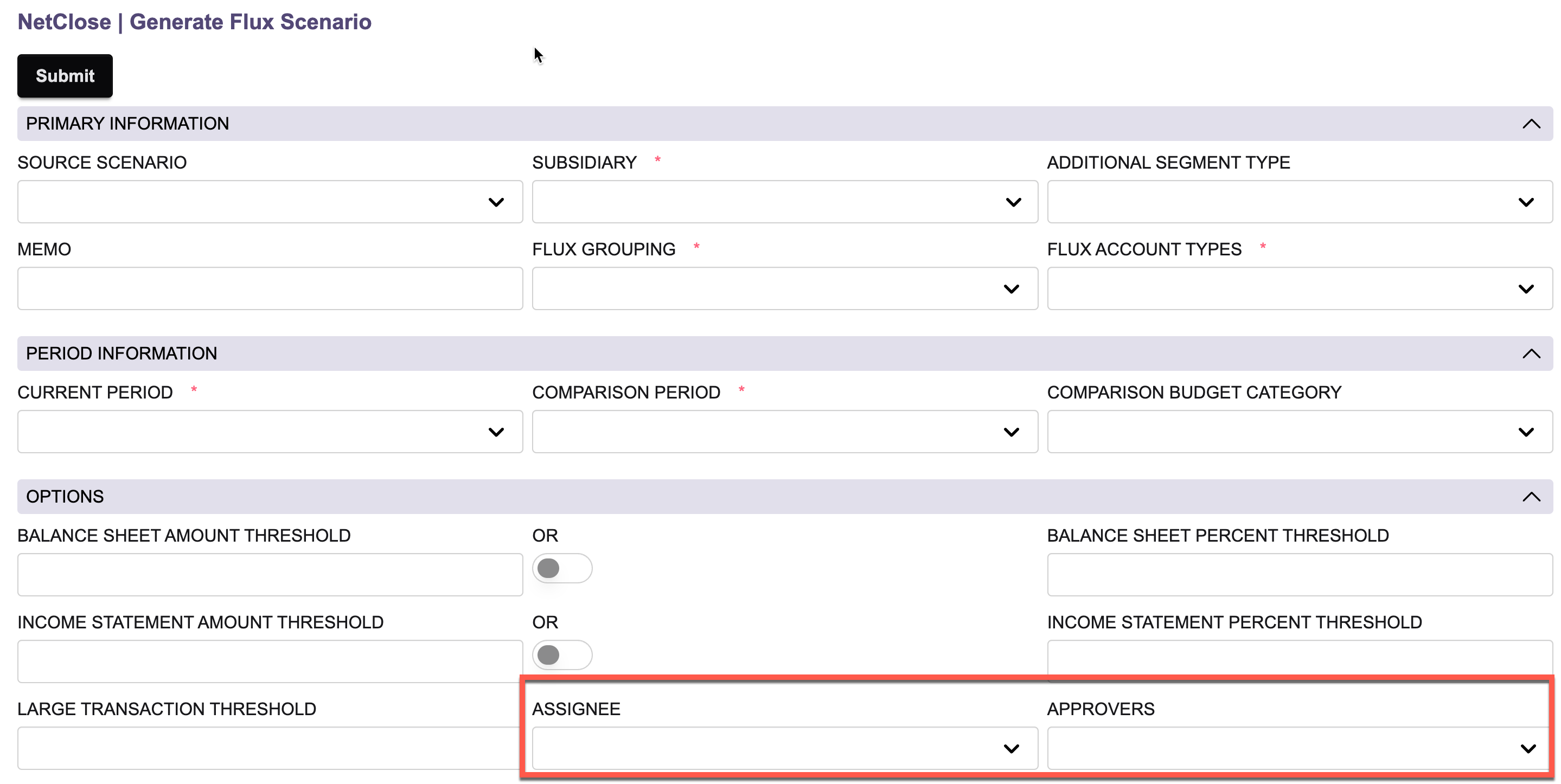Click into the Memo text field
Screen dimensions: 1561x784
coord(270,288)
